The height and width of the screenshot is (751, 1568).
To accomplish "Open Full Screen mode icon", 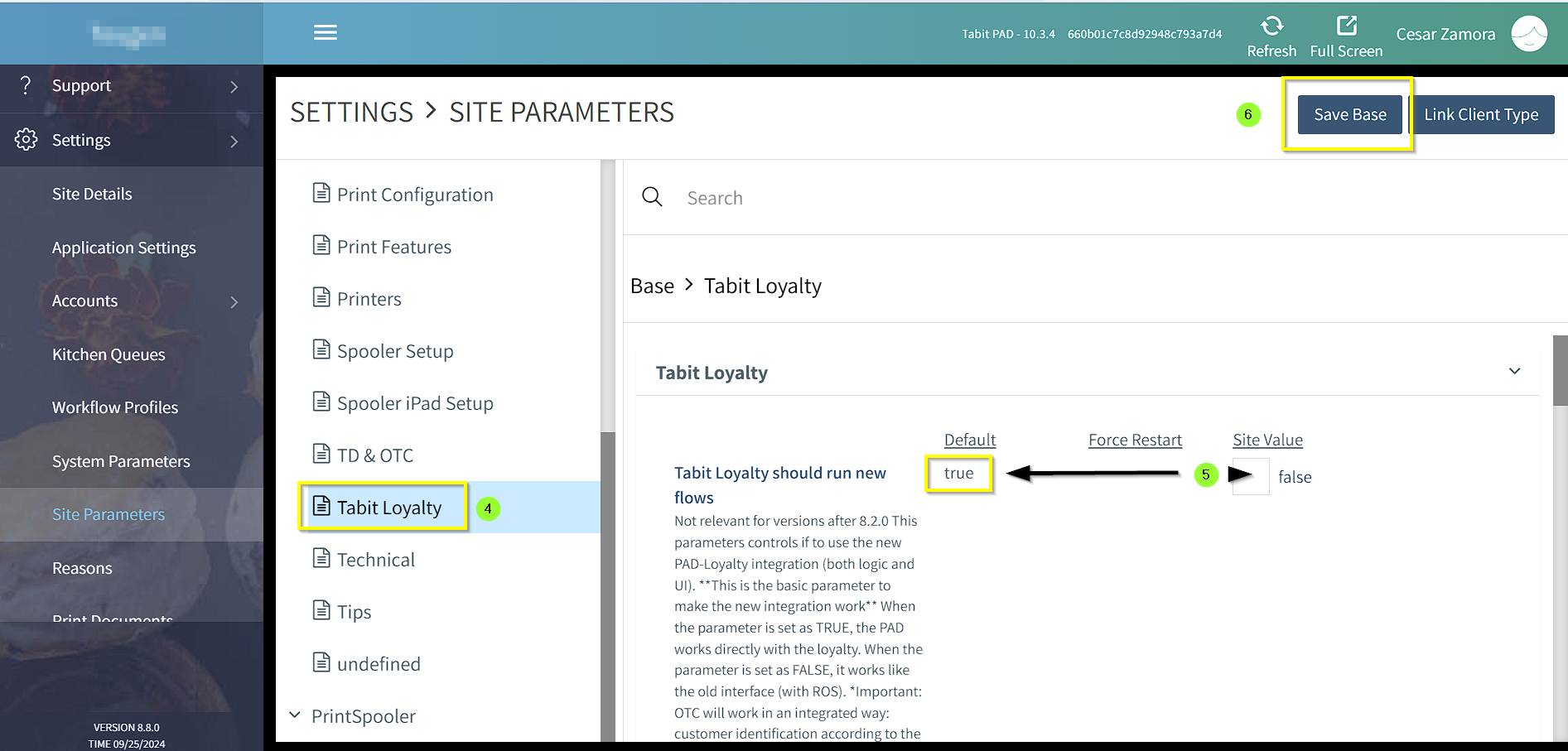I will click(1346, 26).
